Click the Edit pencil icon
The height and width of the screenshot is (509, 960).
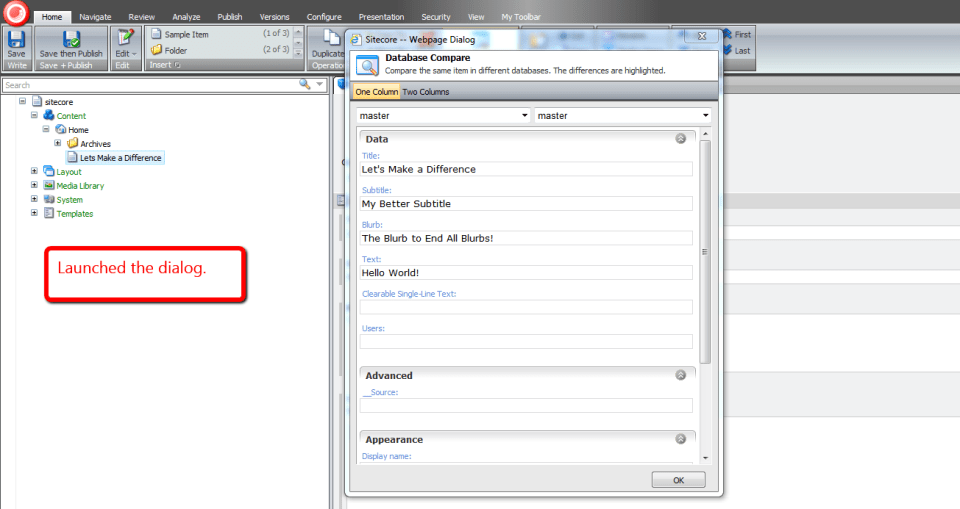point(125,38)
